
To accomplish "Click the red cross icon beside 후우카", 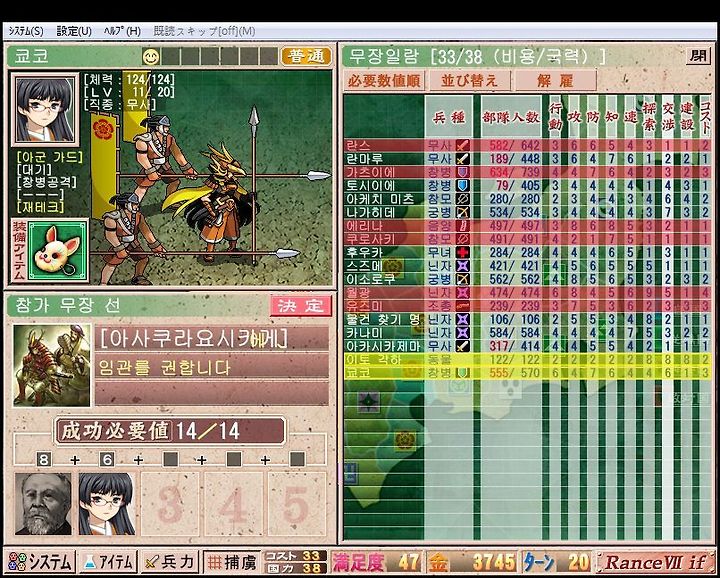I will [x=462, y=253].
